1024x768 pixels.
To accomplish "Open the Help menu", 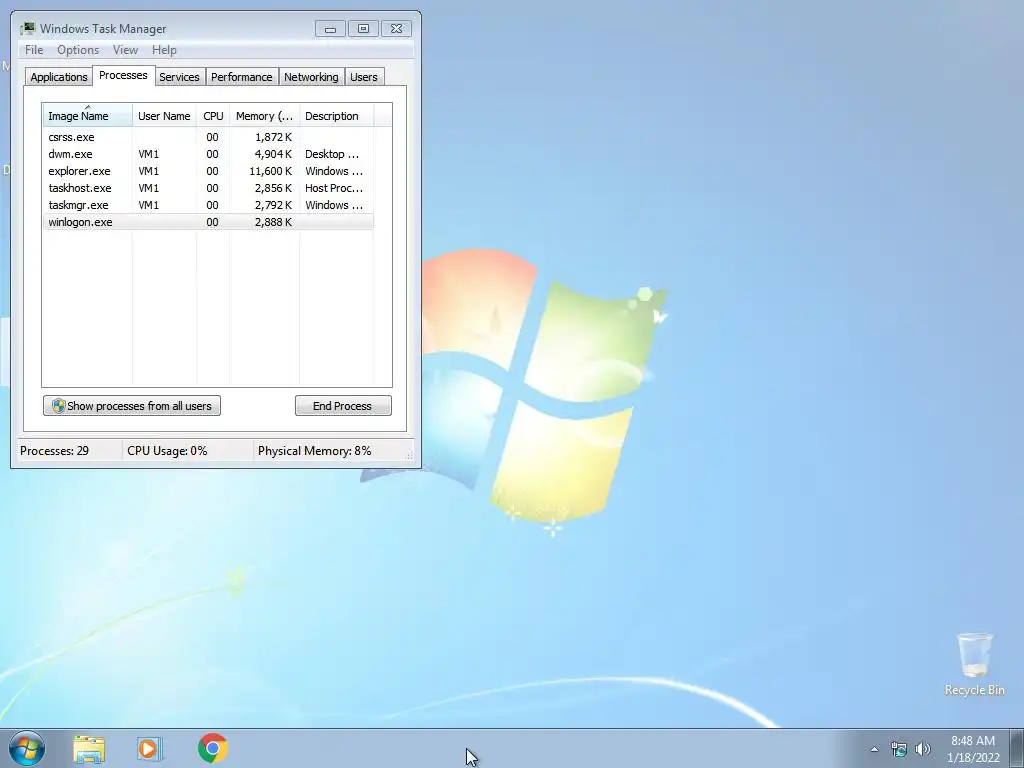I will (x=164, y=50).
